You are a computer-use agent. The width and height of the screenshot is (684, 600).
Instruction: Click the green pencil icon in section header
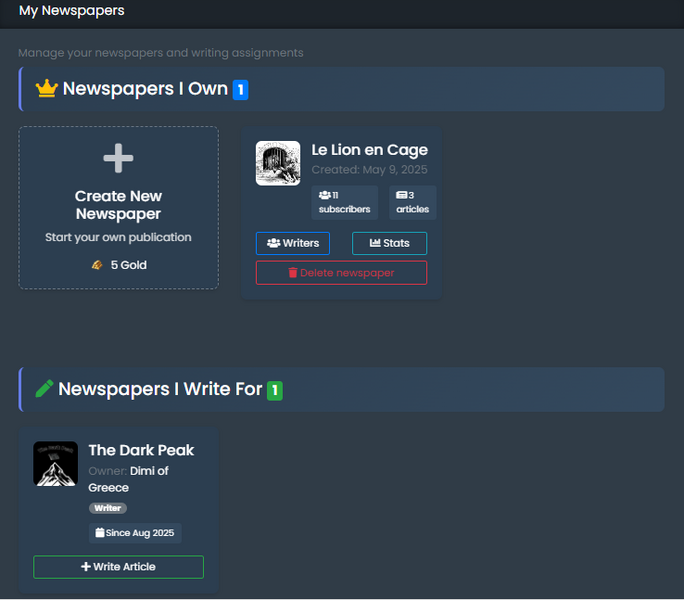tap(44, 388)
